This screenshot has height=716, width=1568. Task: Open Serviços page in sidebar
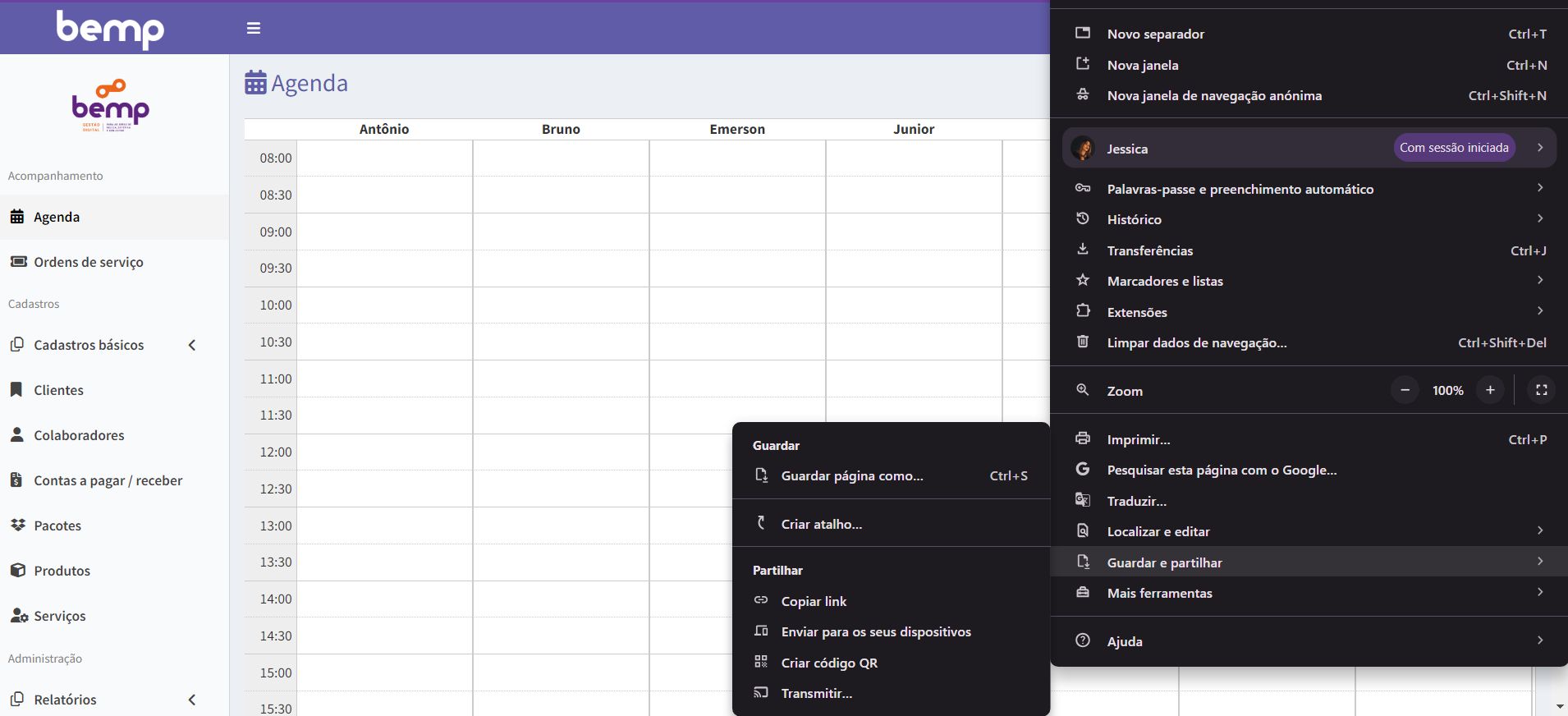114,616
